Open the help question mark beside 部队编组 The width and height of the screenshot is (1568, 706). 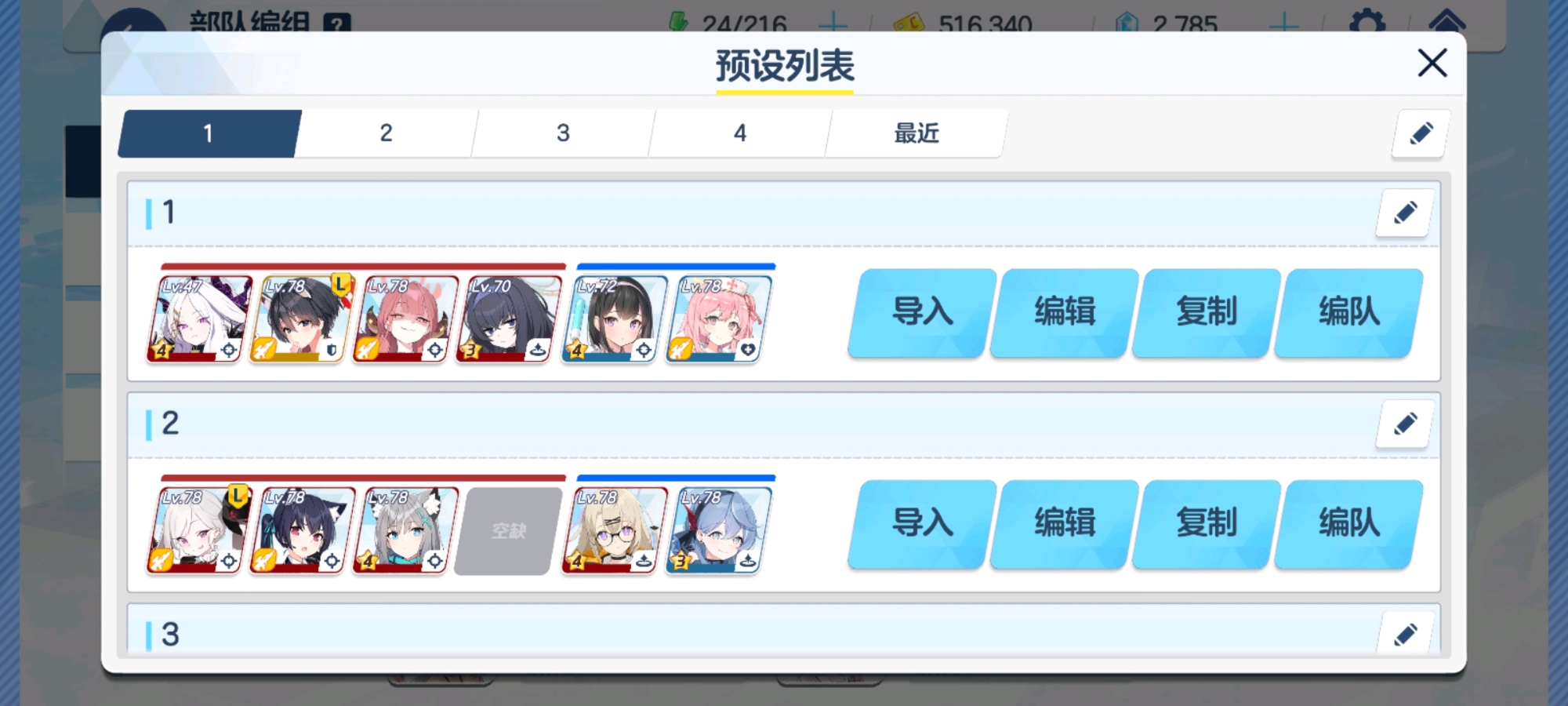pyautogui.click(x=336, y=24)
